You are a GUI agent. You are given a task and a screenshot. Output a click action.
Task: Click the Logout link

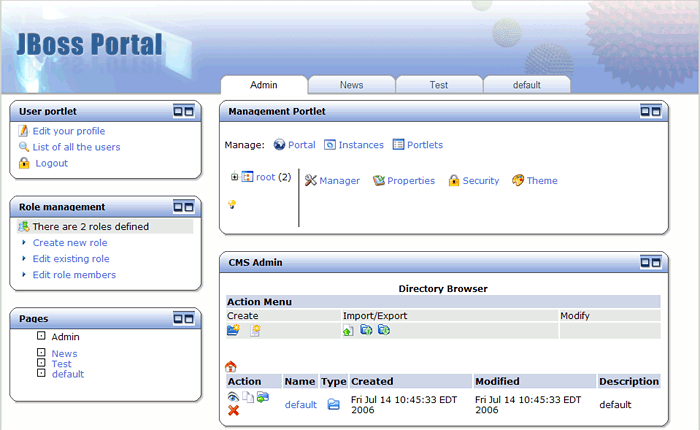51,163
